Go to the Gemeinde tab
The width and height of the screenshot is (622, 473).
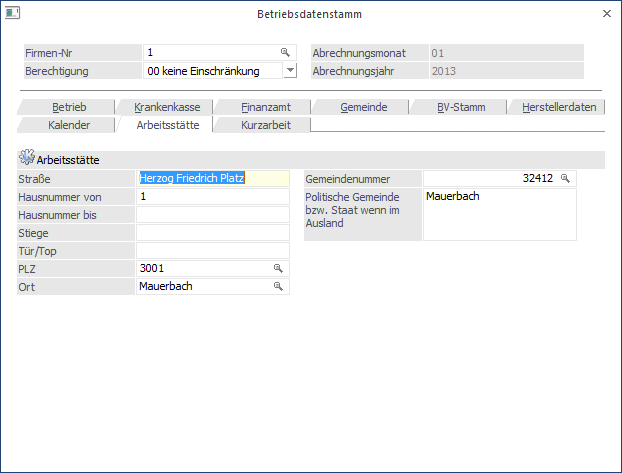363,107
